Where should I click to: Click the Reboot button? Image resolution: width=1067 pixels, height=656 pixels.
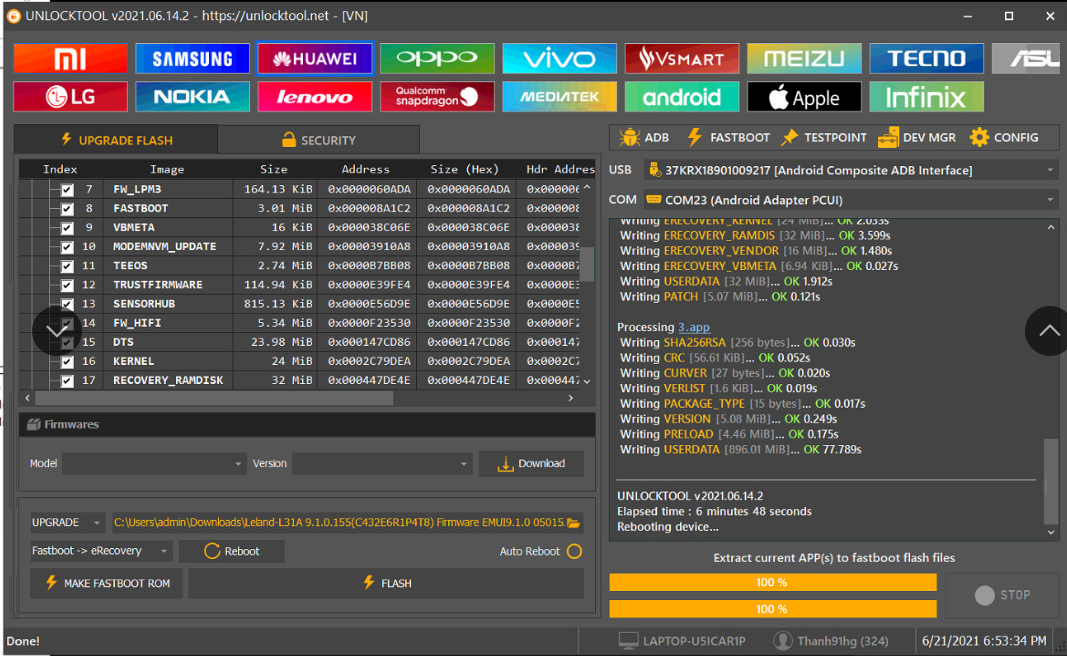pyautogui.click(x=231, y=551)
